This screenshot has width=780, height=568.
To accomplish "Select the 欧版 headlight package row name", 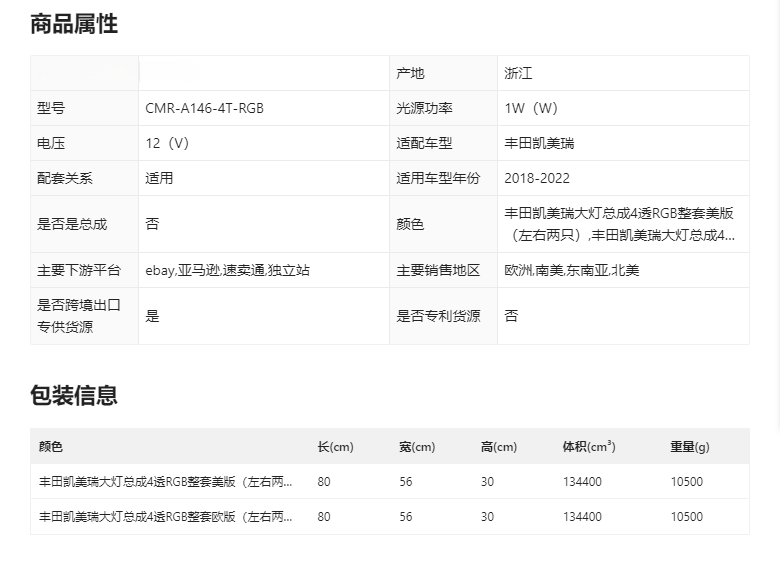I will coord(165,517).
